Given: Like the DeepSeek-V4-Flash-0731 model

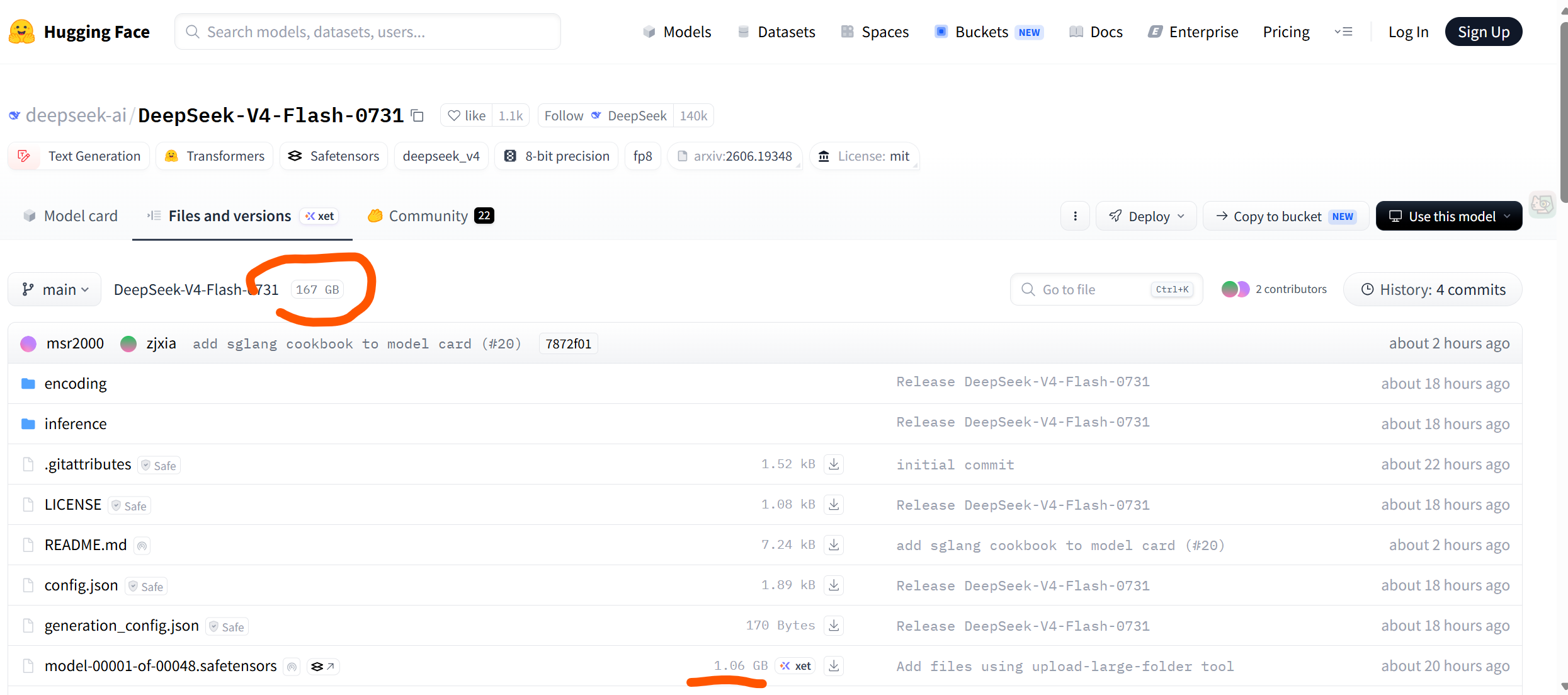Looking at the screenshot, I should 467,116.
